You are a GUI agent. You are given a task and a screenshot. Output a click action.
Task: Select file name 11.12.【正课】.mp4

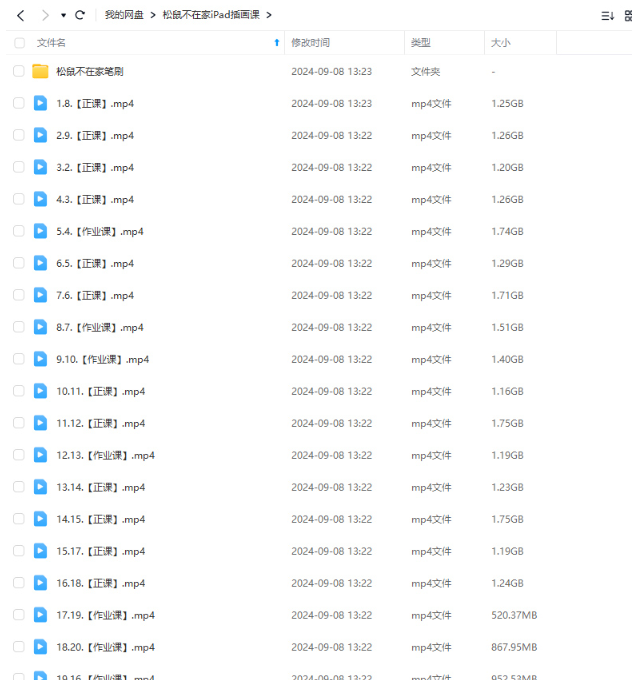101,423
